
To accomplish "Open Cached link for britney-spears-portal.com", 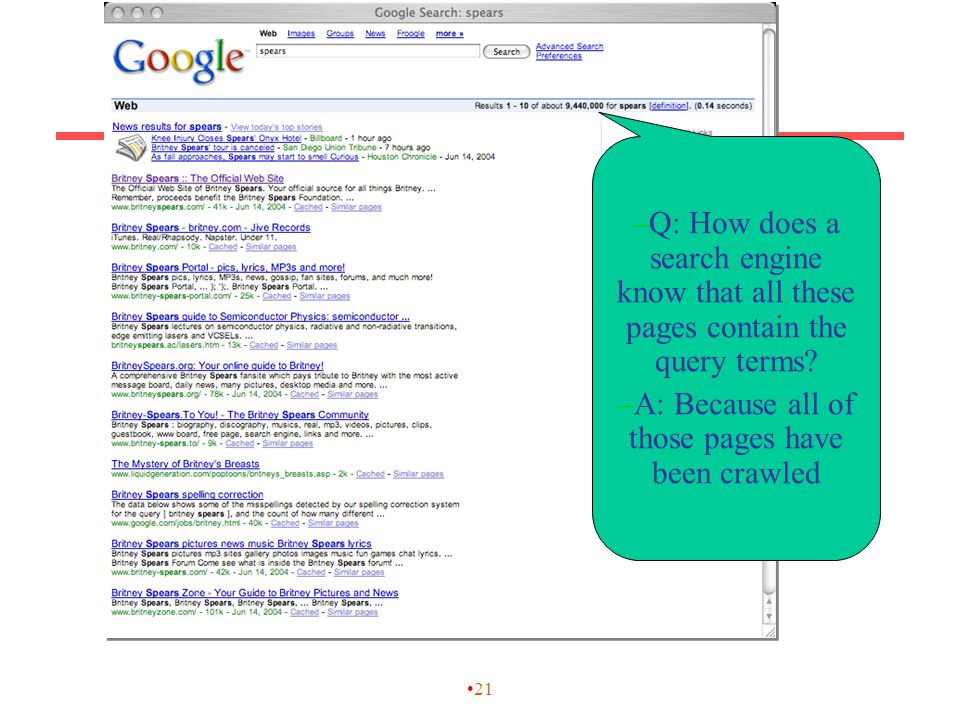I will 277,296.
